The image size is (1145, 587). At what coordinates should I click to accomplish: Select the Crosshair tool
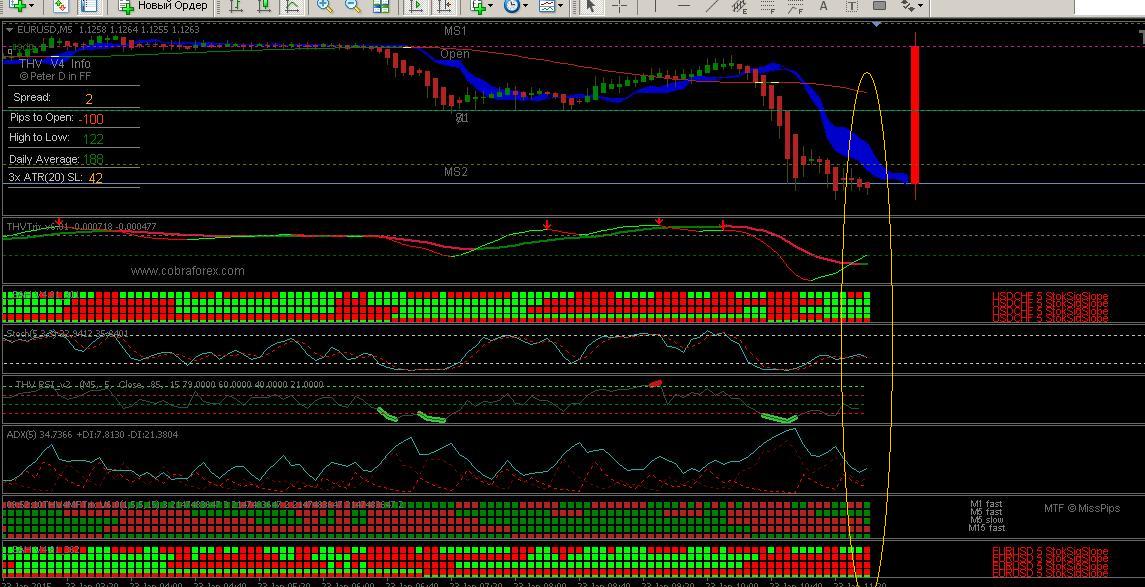point(619,6)
